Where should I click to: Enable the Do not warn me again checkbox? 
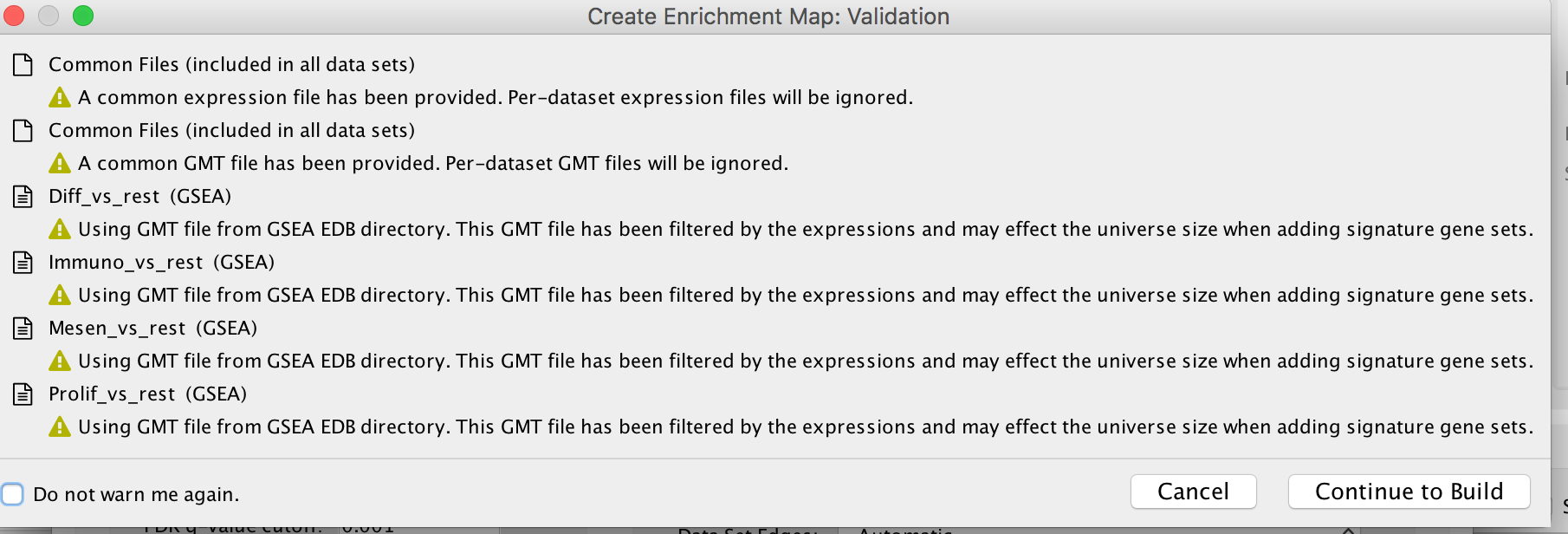click(12, 493)
